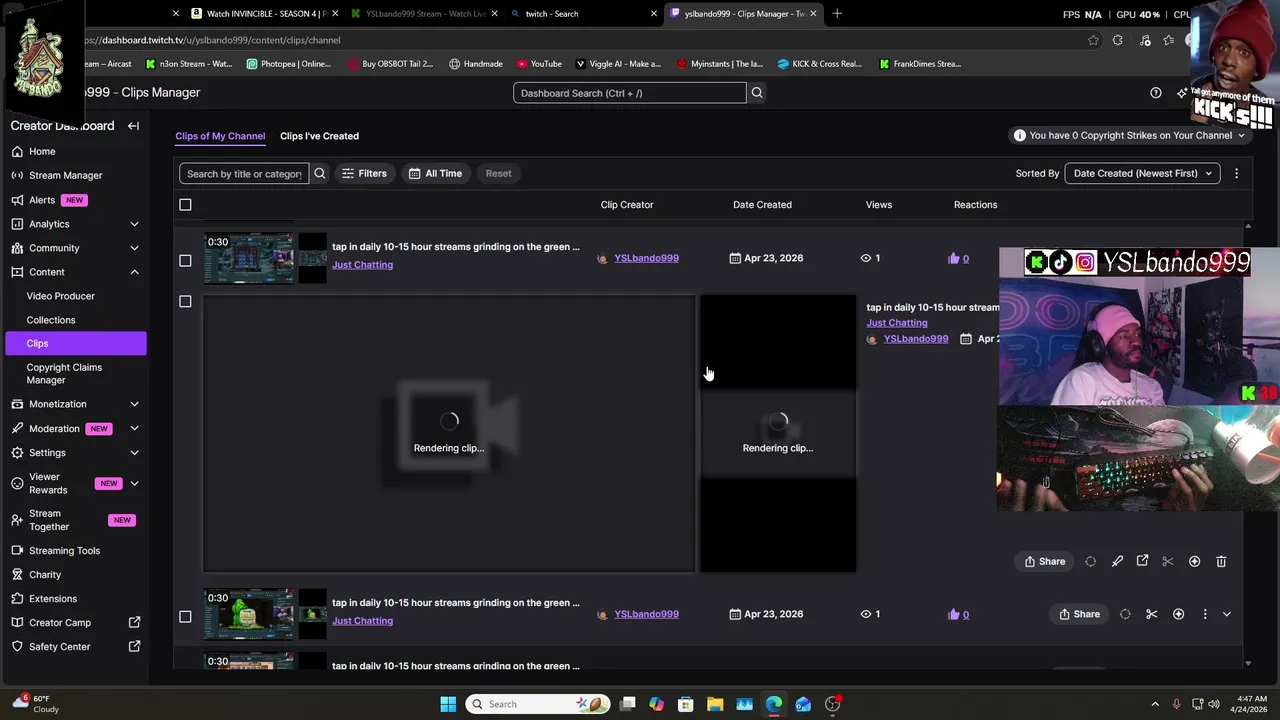This screenshot has width=1280, height=720.
Task: Click the Home icon in sidebar
Action: (x=17, y=151)
